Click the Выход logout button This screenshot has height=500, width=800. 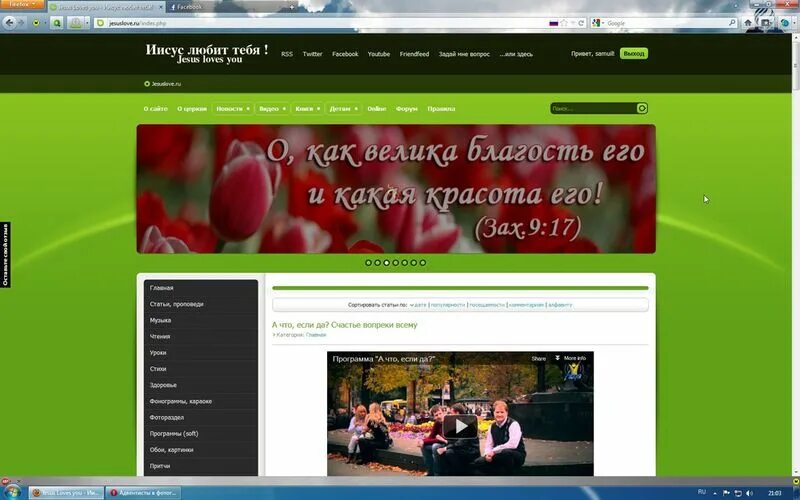634,54
